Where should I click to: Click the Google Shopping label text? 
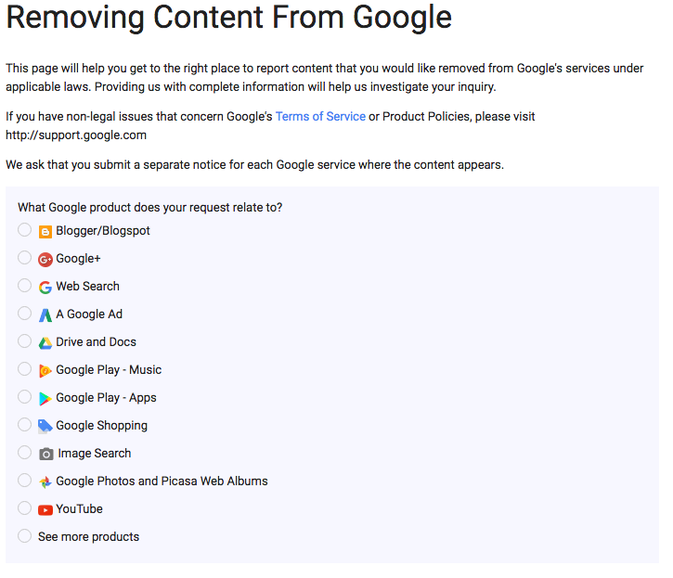(101, 426)
